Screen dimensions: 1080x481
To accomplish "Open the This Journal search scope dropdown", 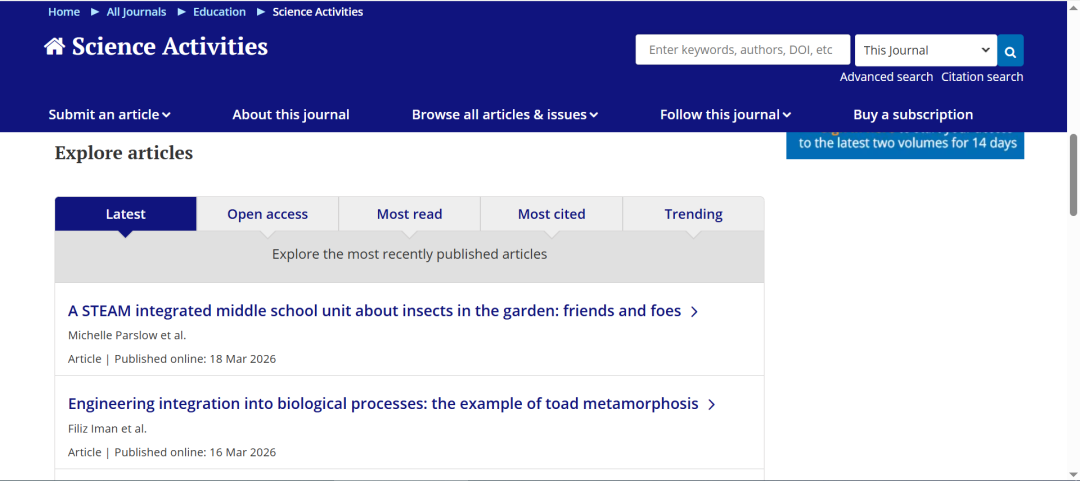I will 926,50.
